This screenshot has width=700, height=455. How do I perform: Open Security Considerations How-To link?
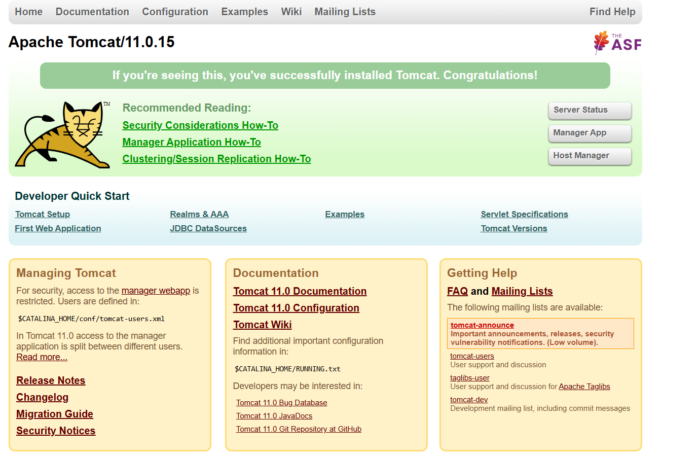[x=200, y=125]
